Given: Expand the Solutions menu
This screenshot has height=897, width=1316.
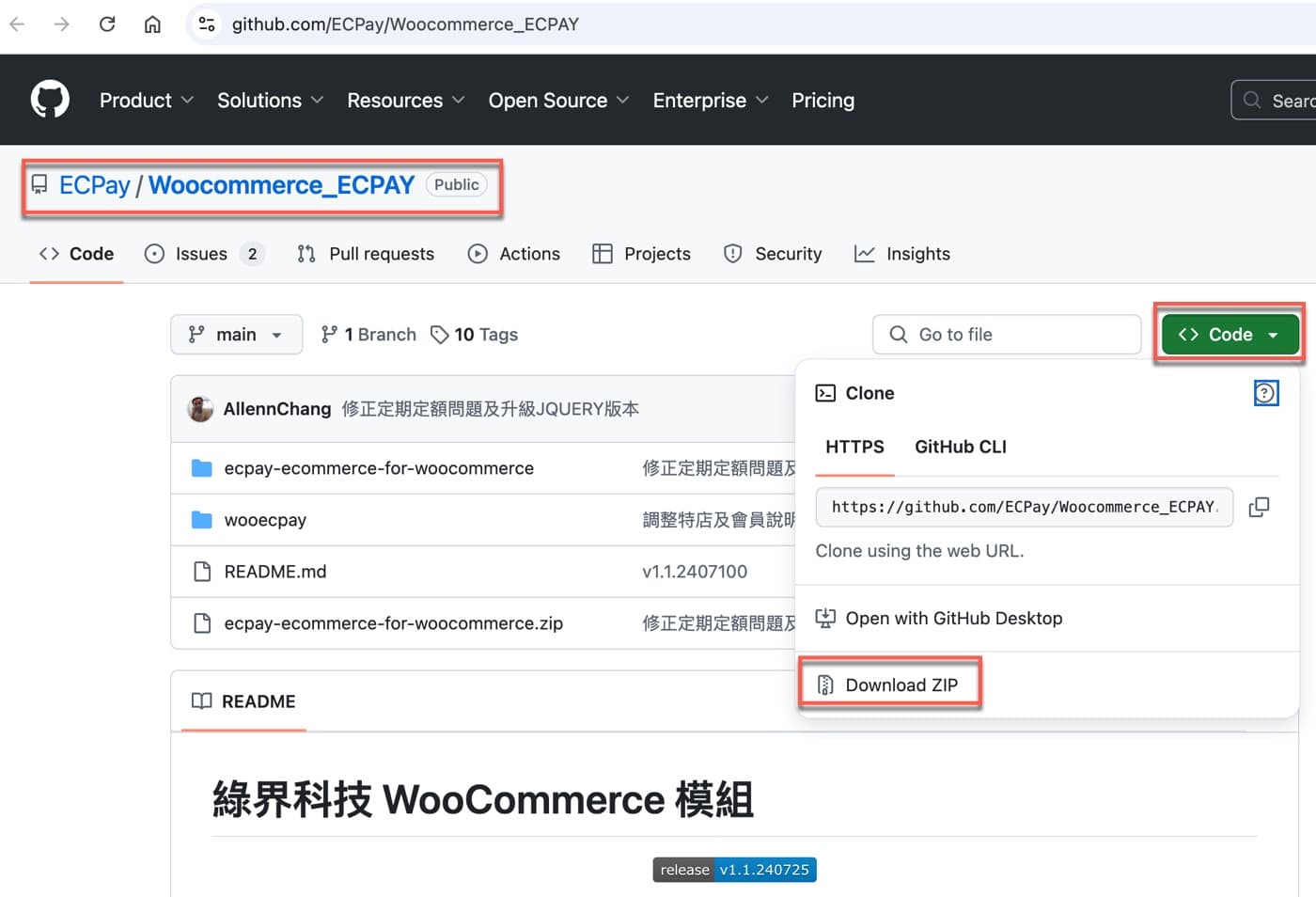Looking at the screenshot, I should click(270, 100).
